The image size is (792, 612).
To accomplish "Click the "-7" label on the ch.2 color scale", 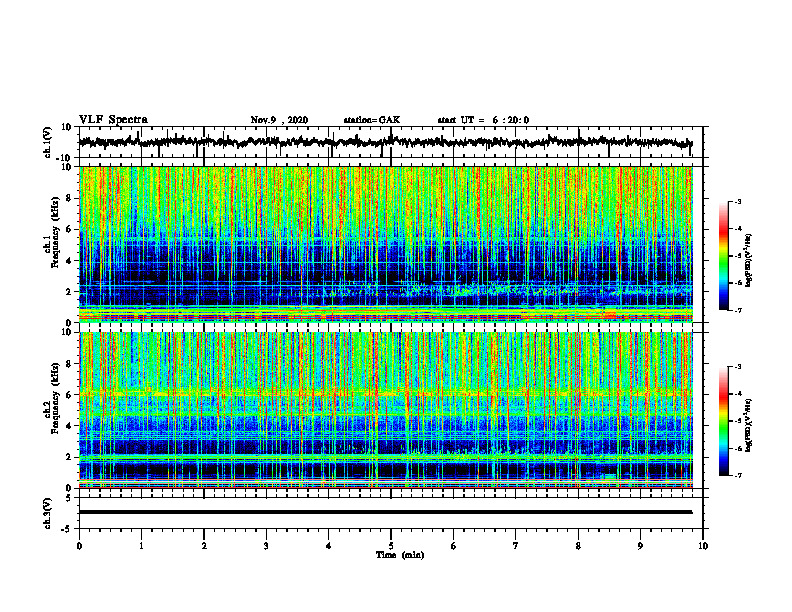I will click(x=738, y=475).
